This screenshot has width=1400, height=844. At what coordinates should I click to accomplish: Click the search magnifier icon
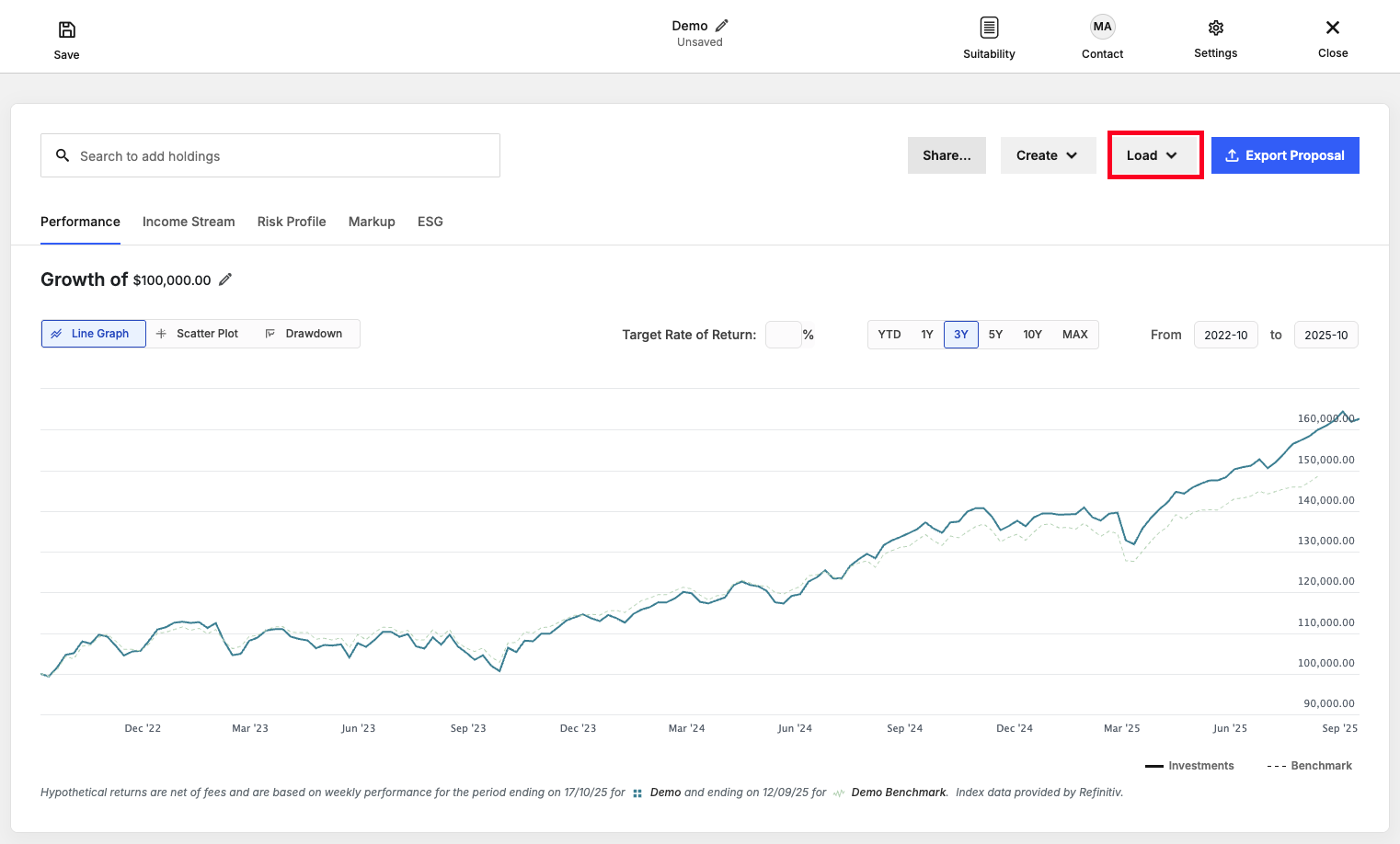pos(63,155)
